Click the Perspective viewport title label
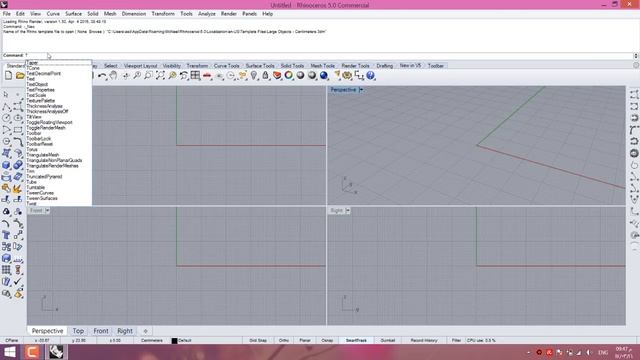 point(343,90)
